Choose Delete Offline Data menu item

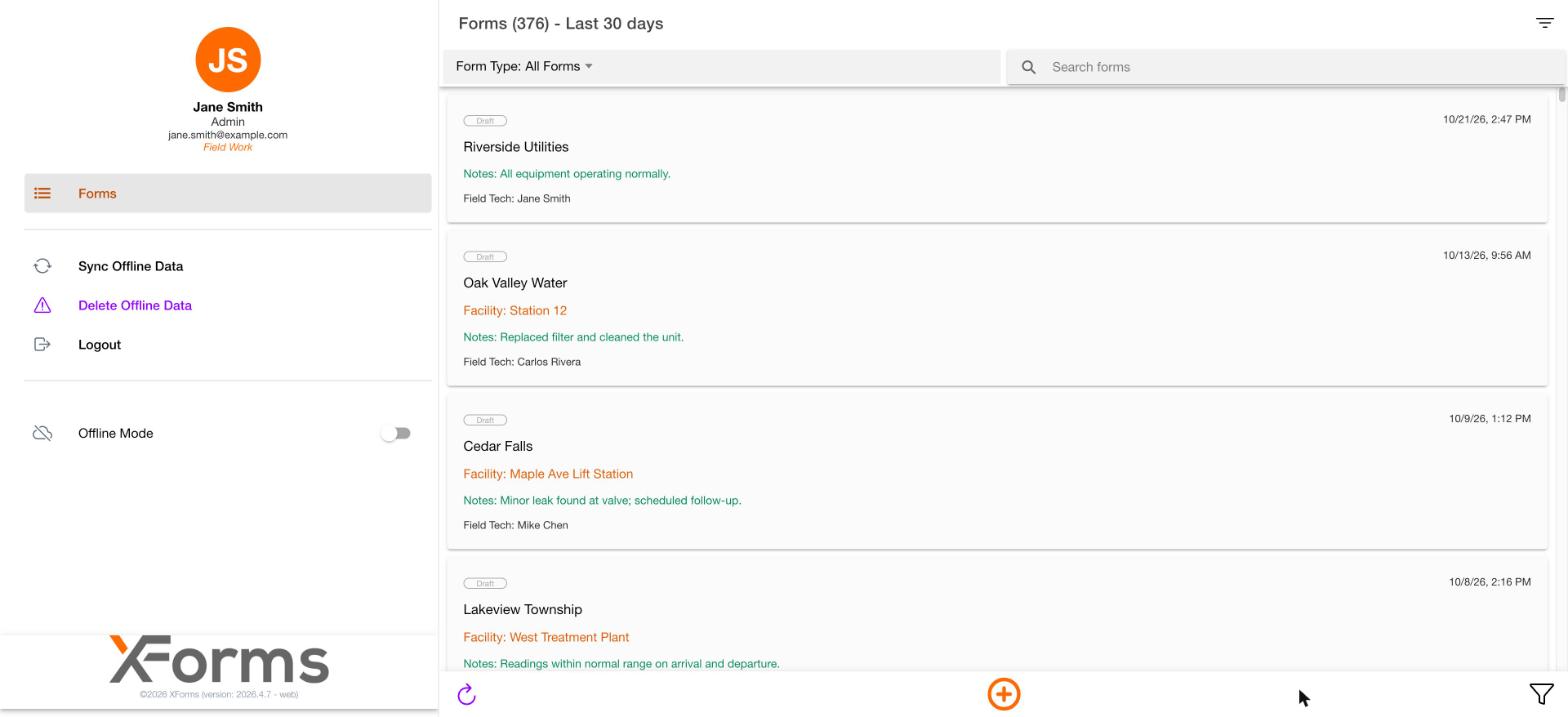click(x=228, y=305)
